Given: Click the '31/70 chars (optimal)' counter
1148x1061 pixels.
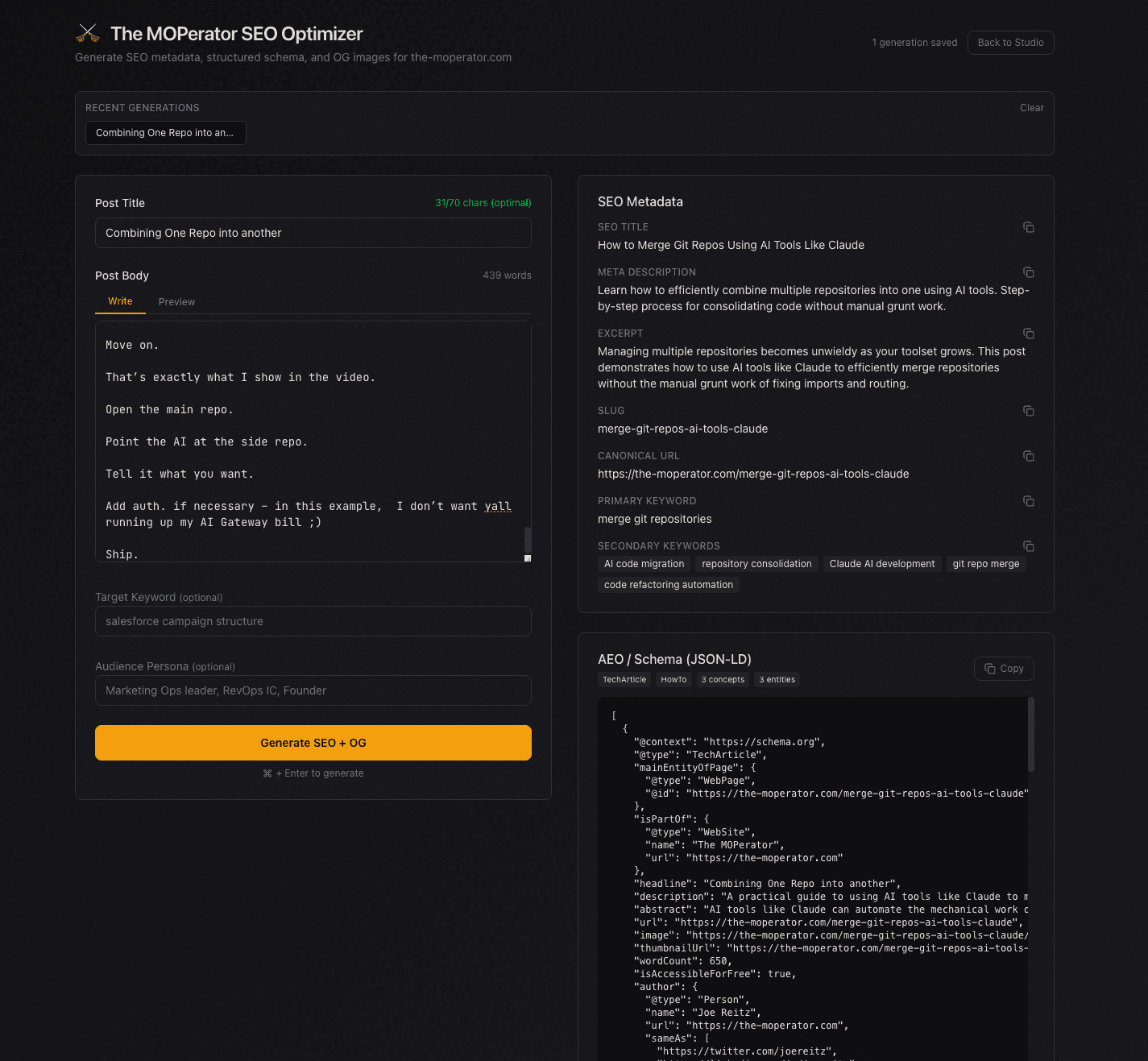Looking at the screenshot, I should coord(483,203).
